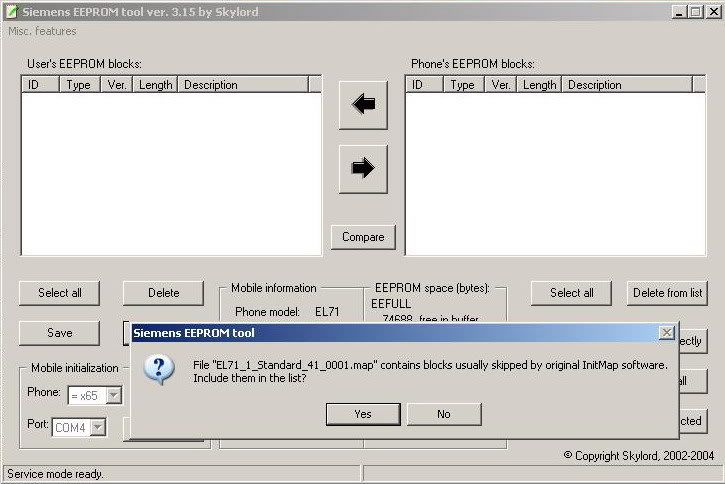Viewport: 725px width, 484px height.
Task: Click the left arrow transfer button
Action: point(363,105)
